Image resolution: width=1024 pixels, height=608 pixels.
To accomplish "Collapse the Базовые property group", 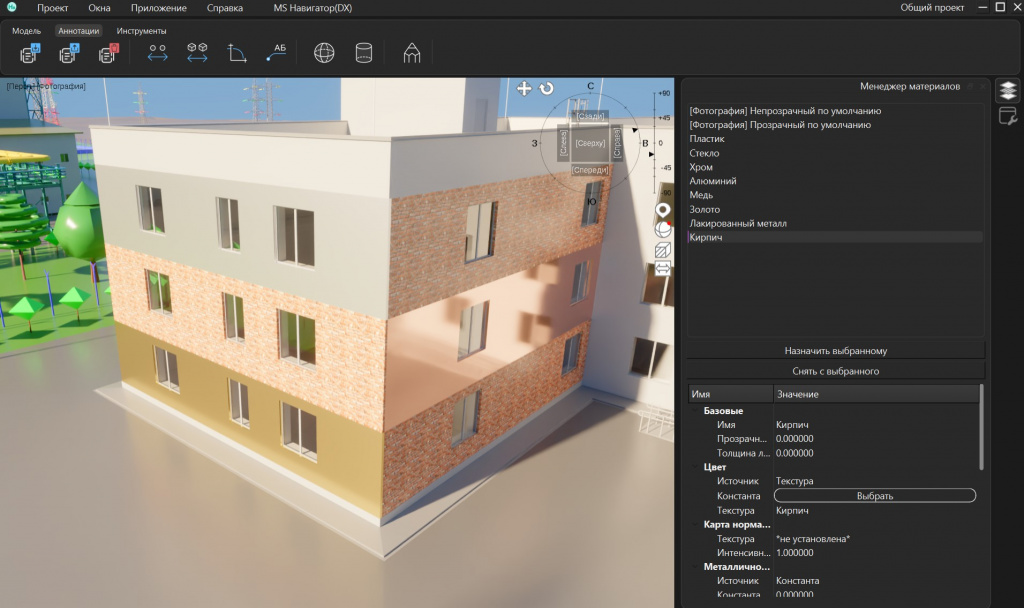I will click(696, 411).
